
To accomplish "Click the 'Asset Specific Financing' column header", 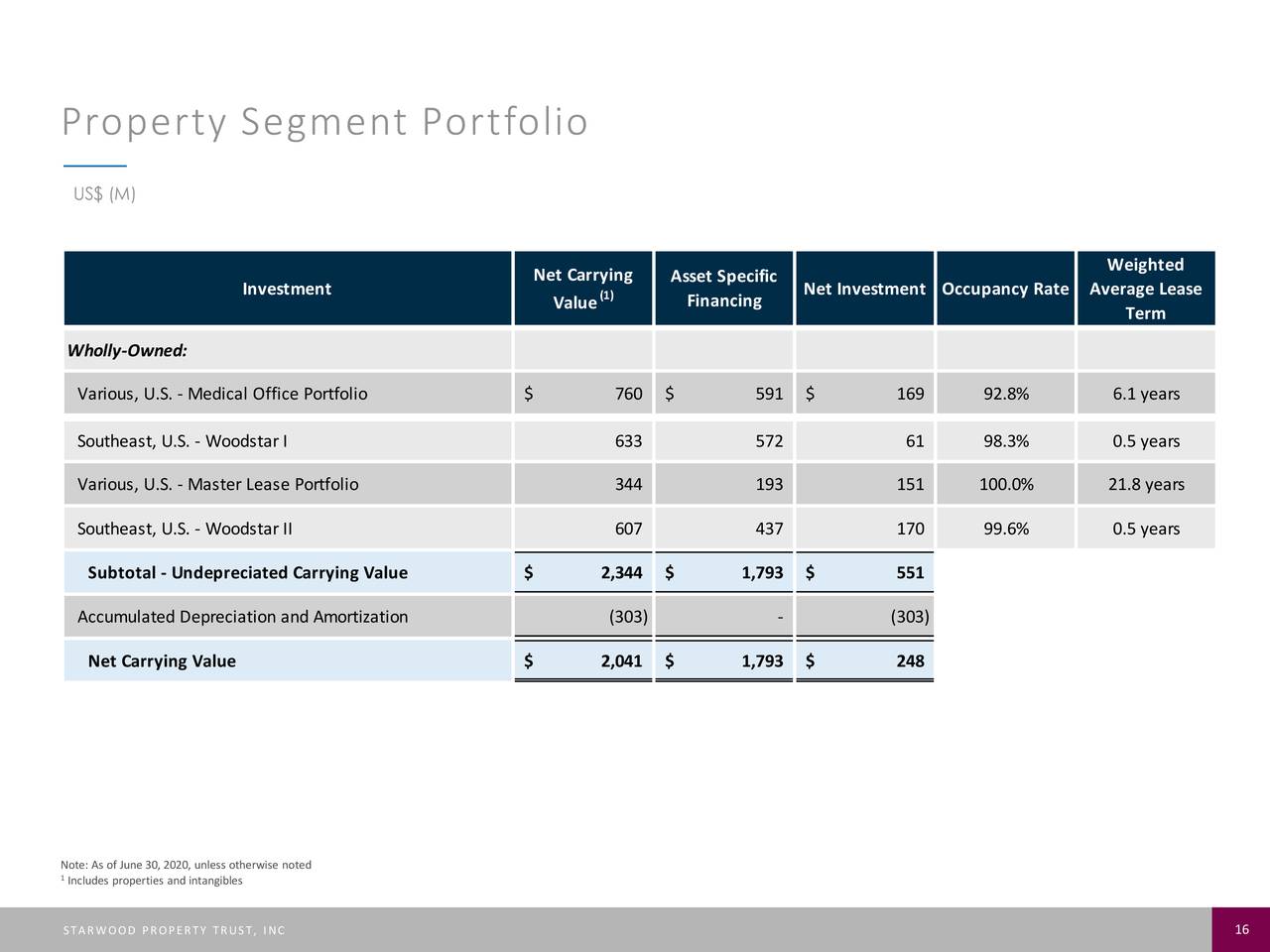I will pos(723,289).
